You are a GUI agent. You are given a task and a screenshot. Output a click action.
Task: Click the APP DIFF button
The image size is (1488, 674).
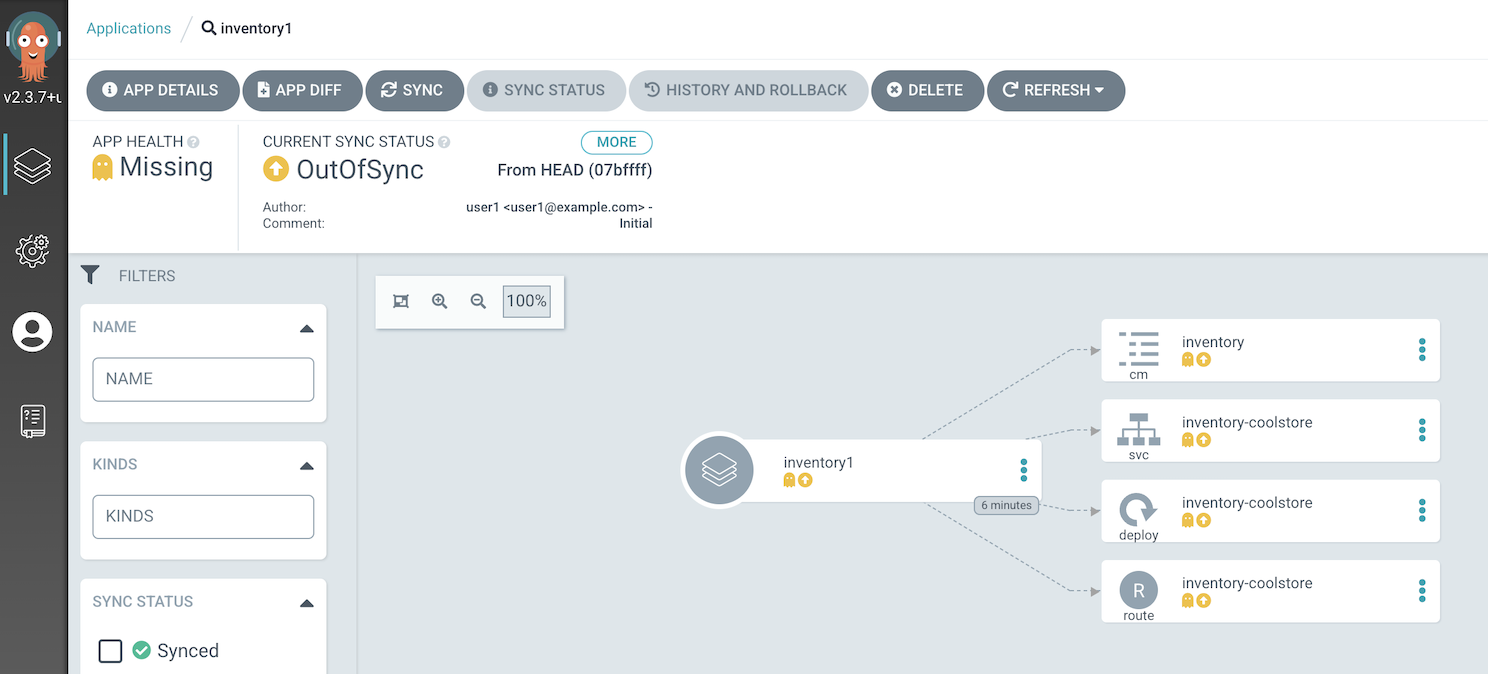point(301,90)
